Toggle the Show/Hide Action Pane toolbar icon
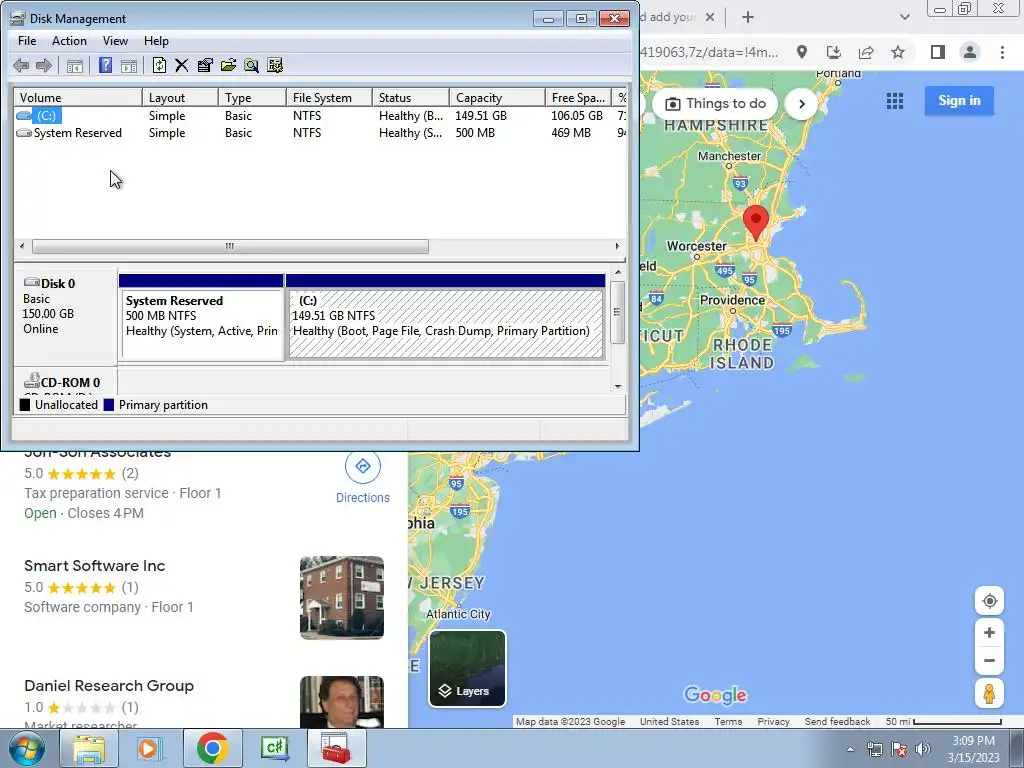 pos(129,65)
